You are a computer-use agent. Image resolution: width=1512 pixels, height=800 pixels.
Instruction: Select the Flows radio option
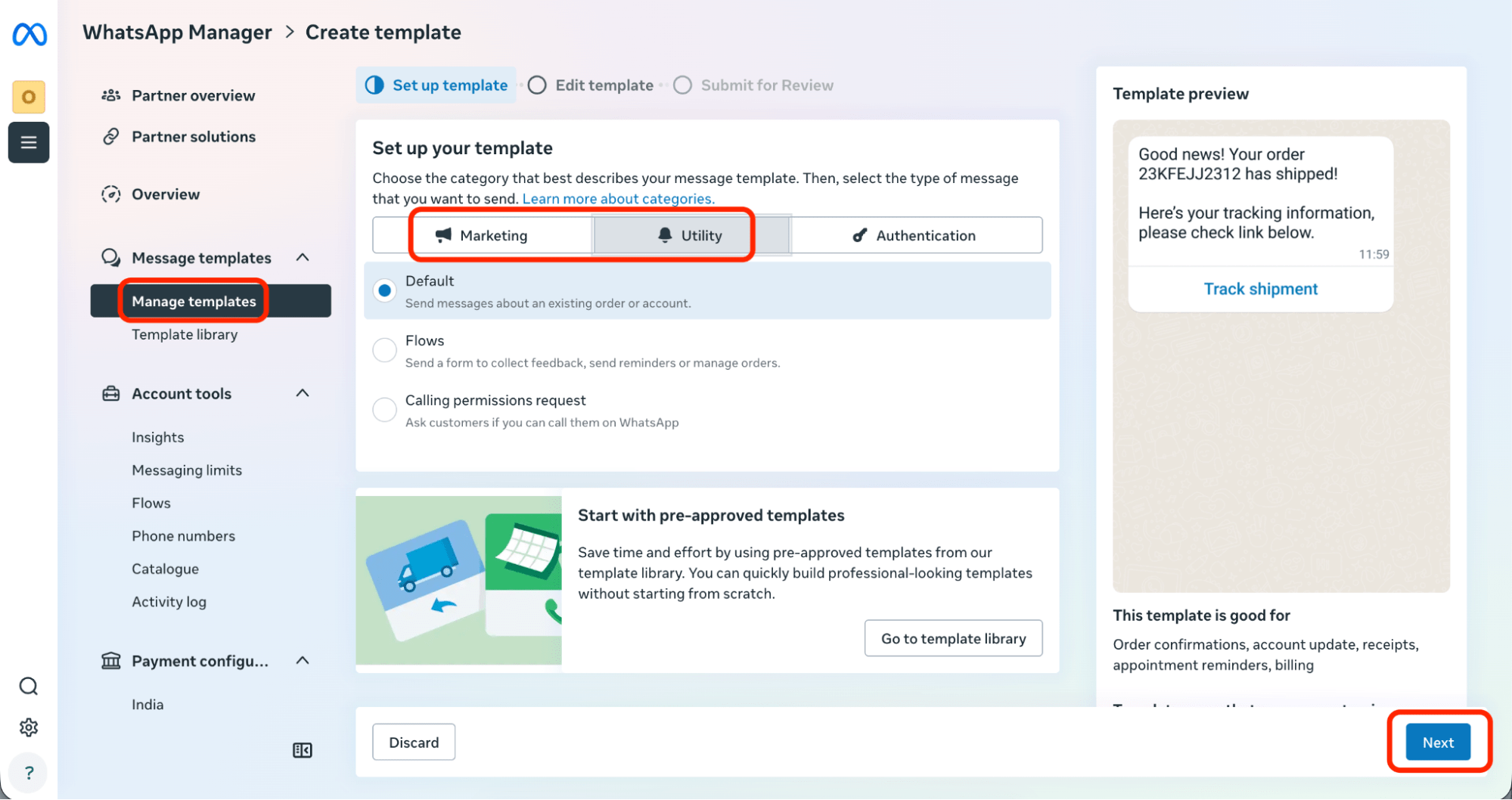(x=385, y=350)
